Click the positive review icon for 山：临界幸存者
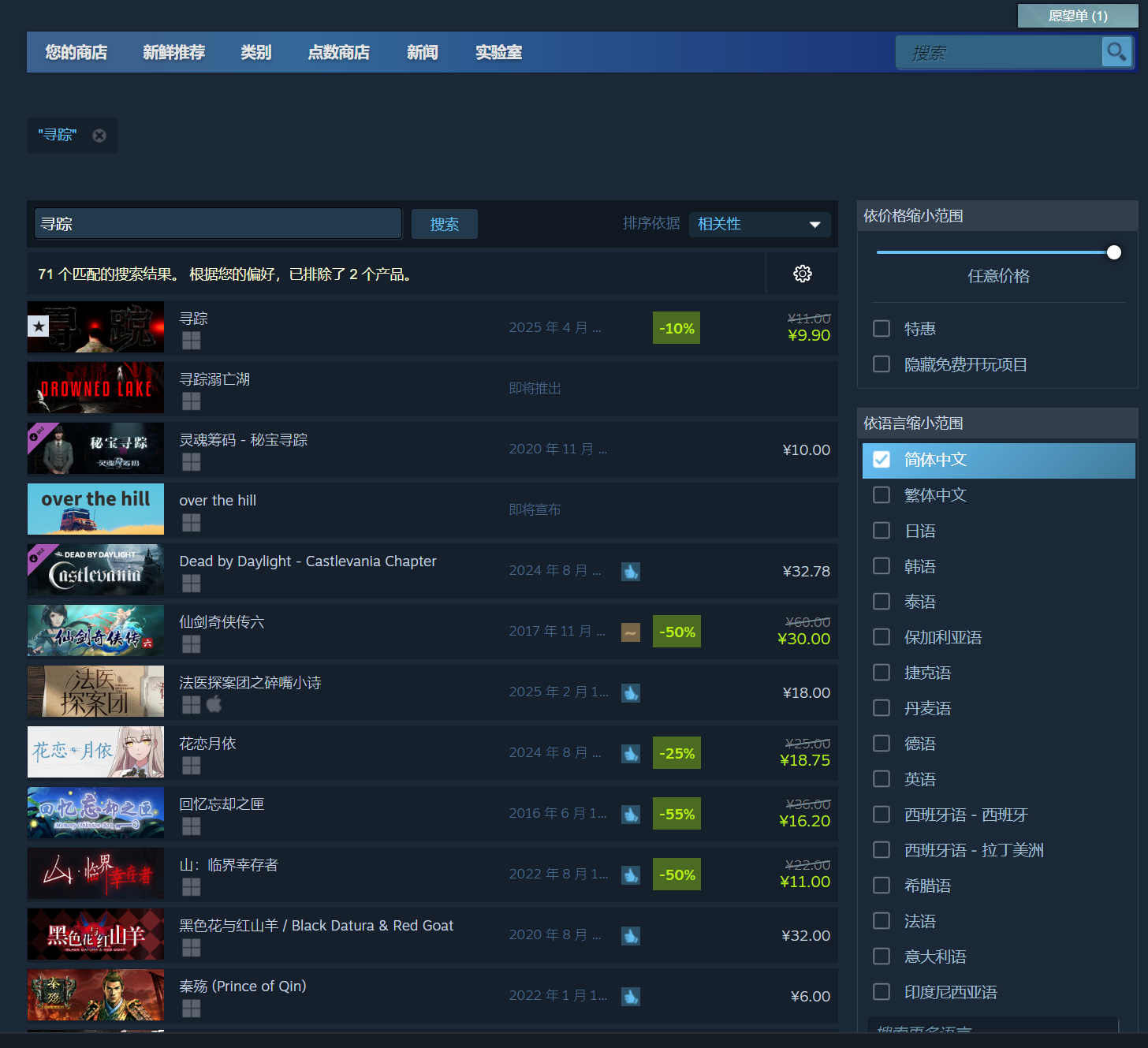 pos(631,875)
